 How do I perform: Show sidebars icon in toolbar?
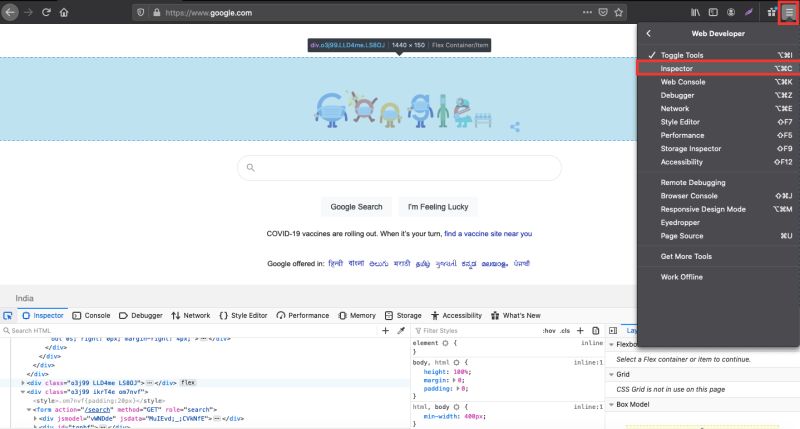pos(713,12)
